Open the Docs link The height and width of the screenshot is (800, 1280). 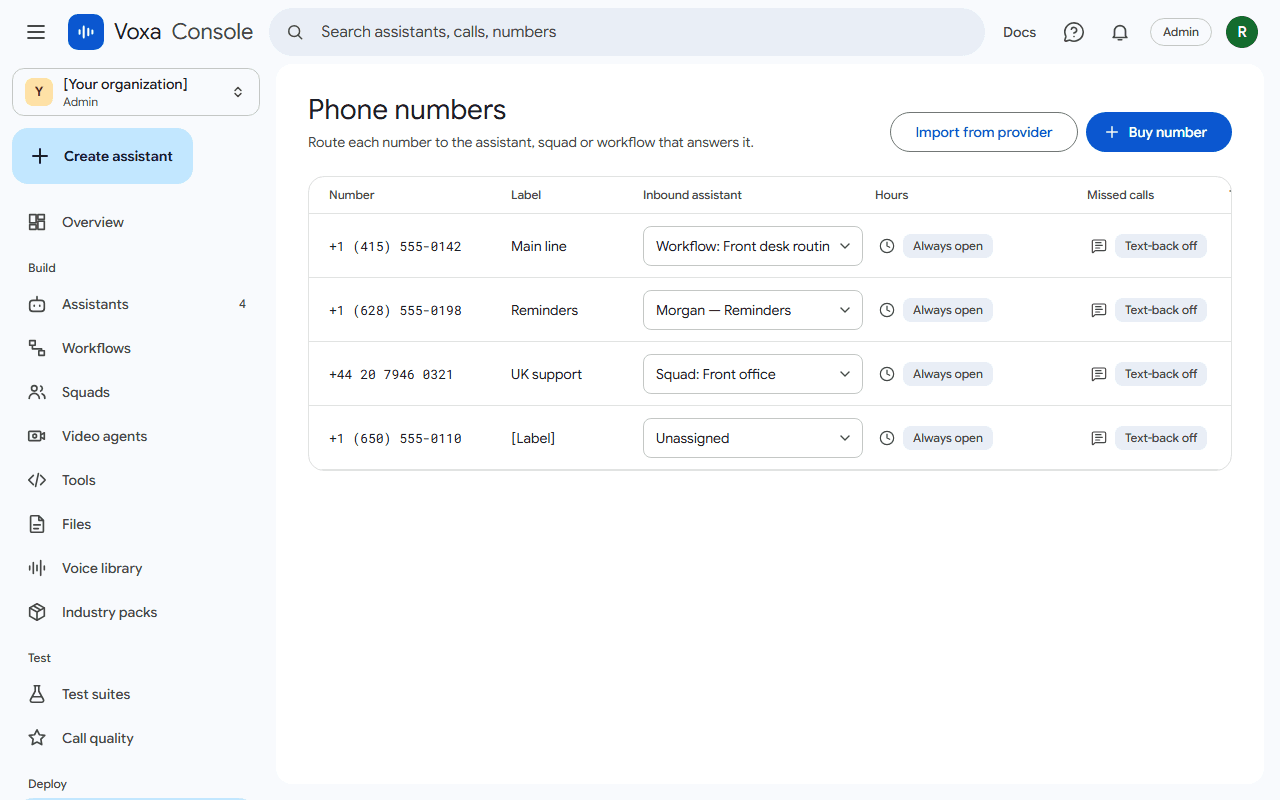coord(1020,32)
